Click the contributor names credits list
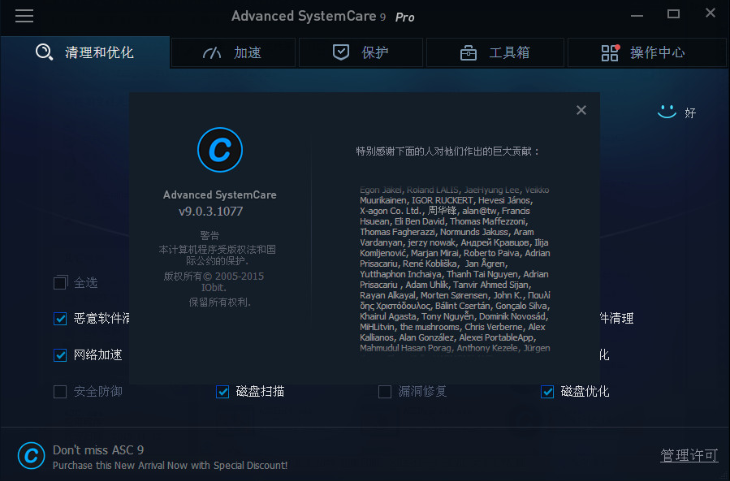 point(455,269)
